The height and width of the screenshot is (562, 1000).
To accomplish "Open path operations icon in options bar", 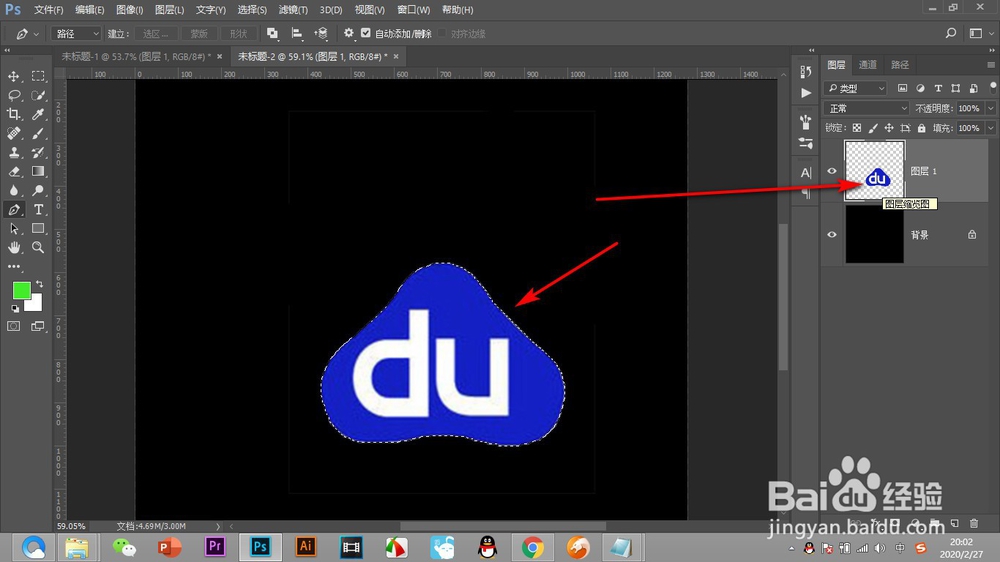I will [x=272, y=33].
